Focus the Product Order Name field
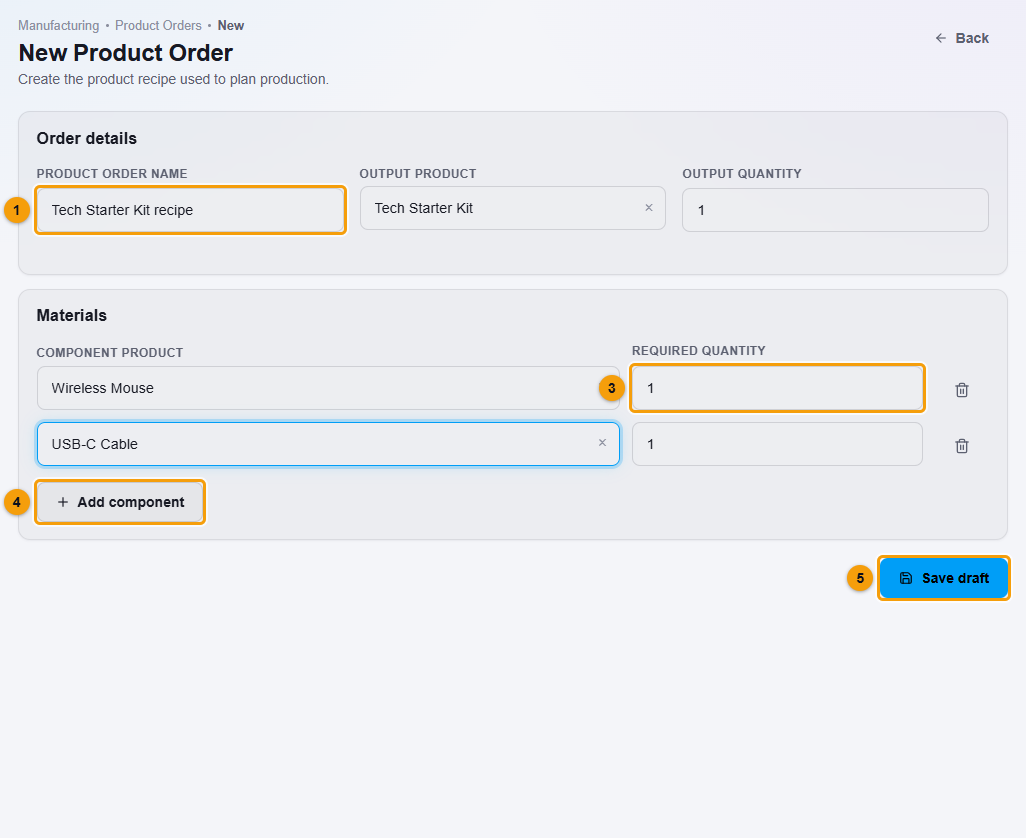 coord(190,210)
